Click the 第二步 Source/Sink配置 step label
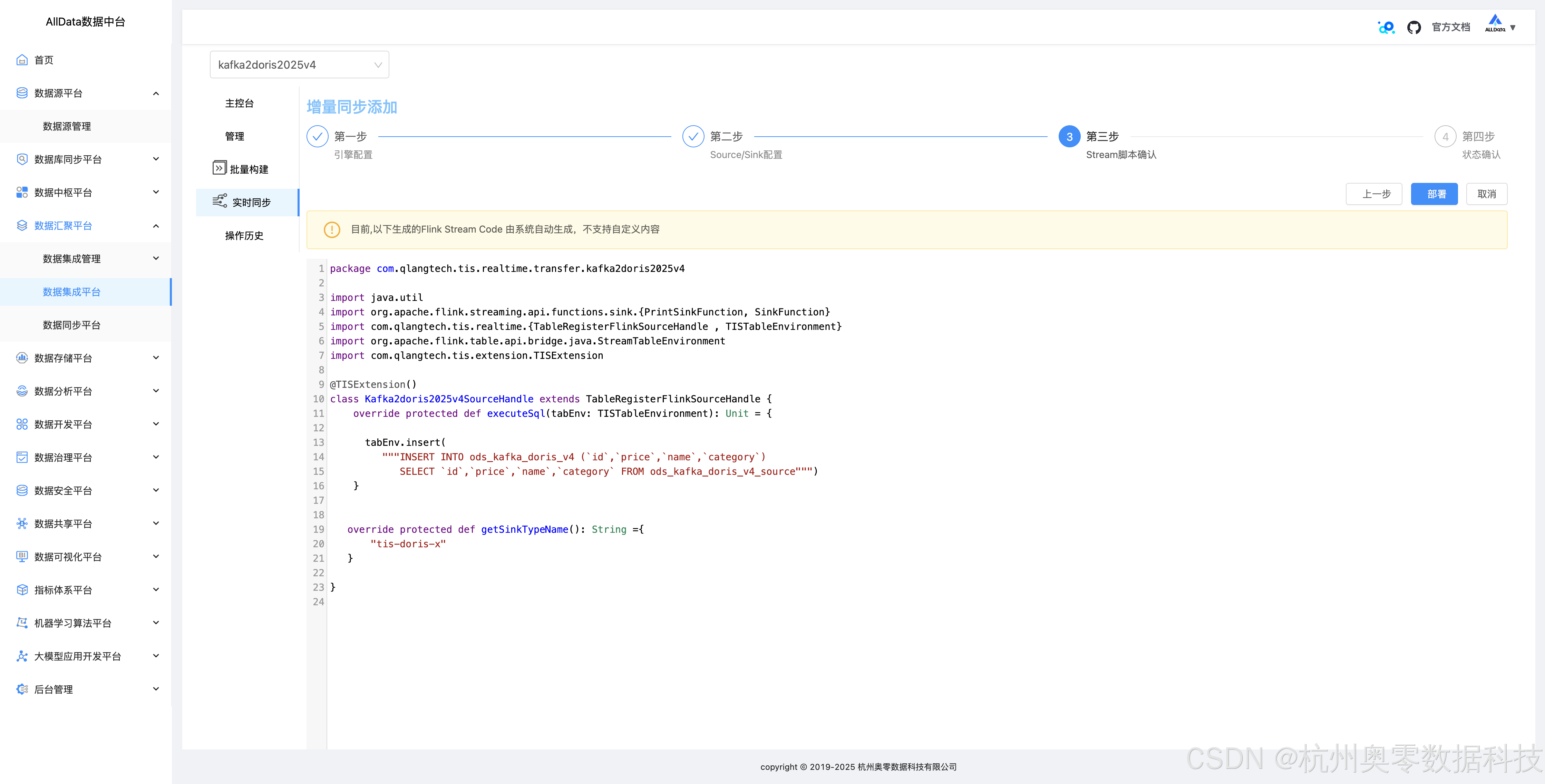This screenshot has height=784, width=1545. 746,145
